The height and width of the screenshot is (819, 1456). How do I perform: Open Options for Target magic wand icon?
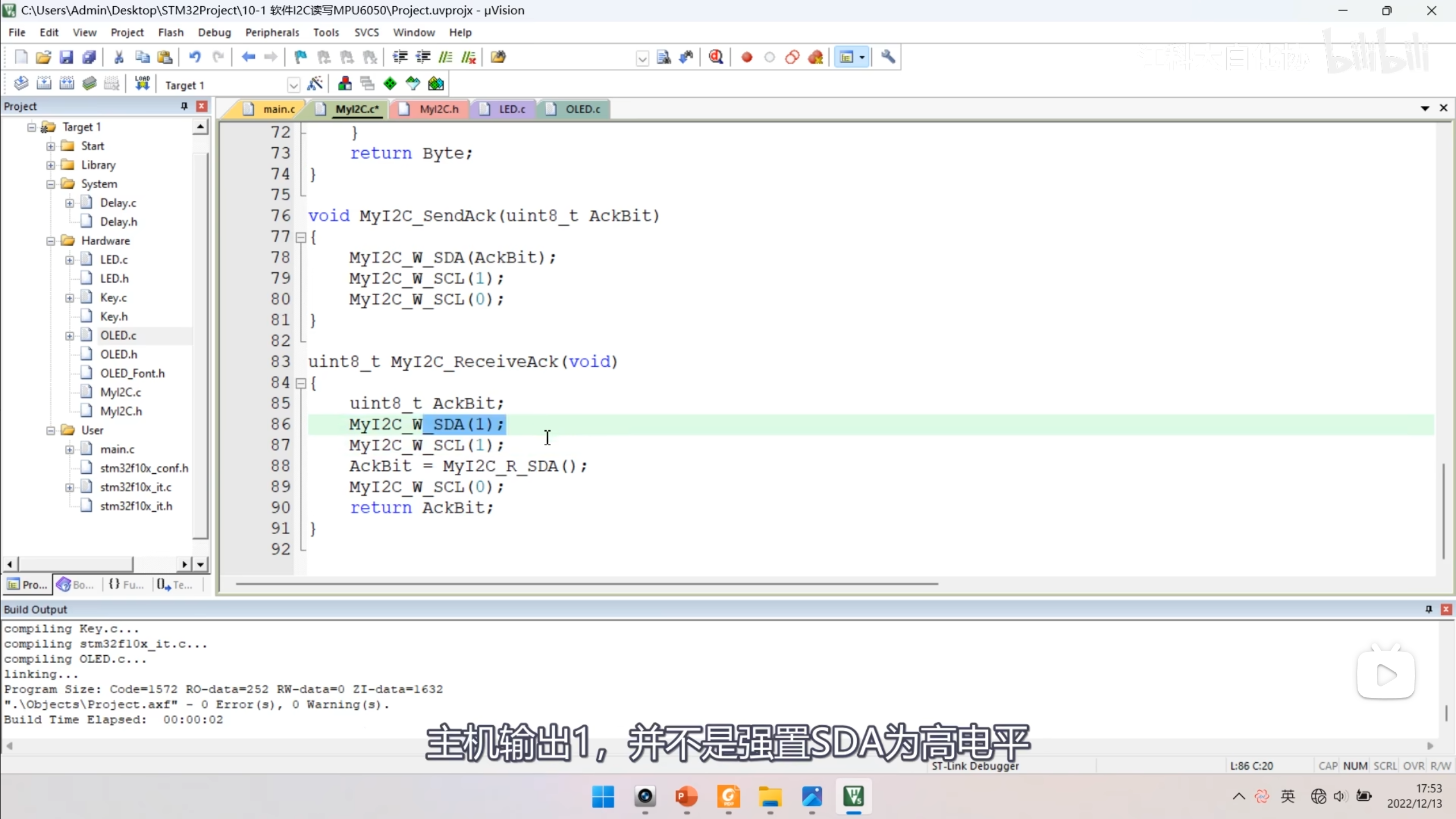pos(315,84)
